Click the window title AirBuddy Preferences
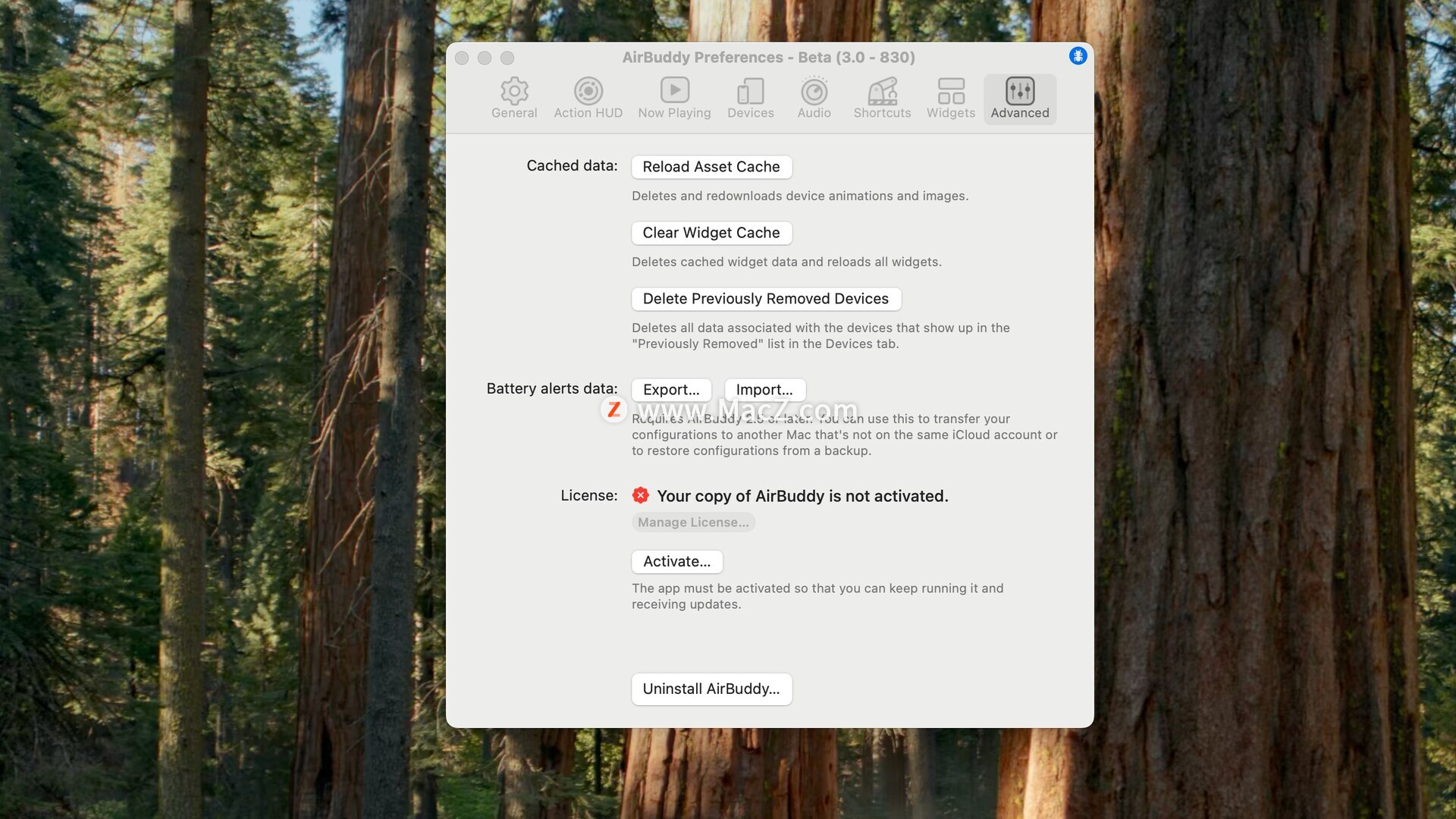Image resolution: width=1456 pixels, height=819 pixels. click(769, 58)
